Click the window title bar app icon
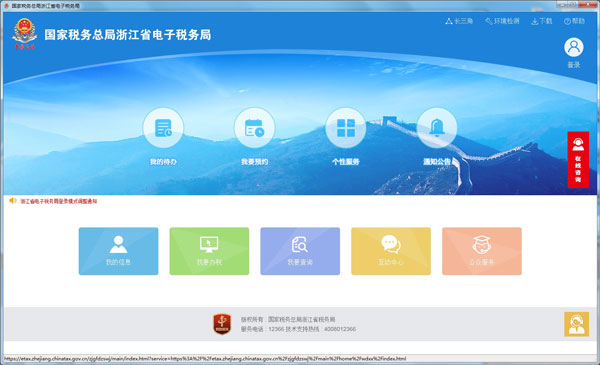 coord(6,5)
